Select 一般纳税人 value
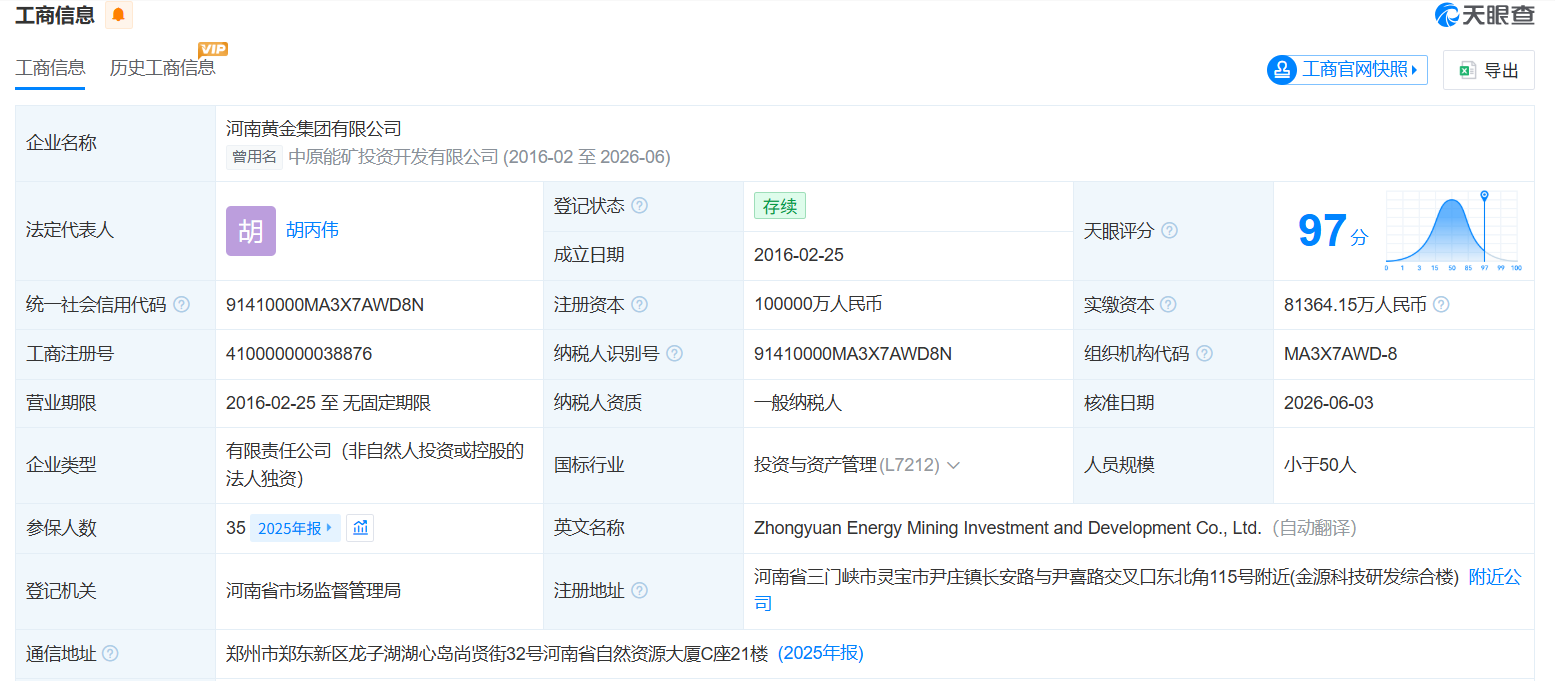 (x=798, y=403)
